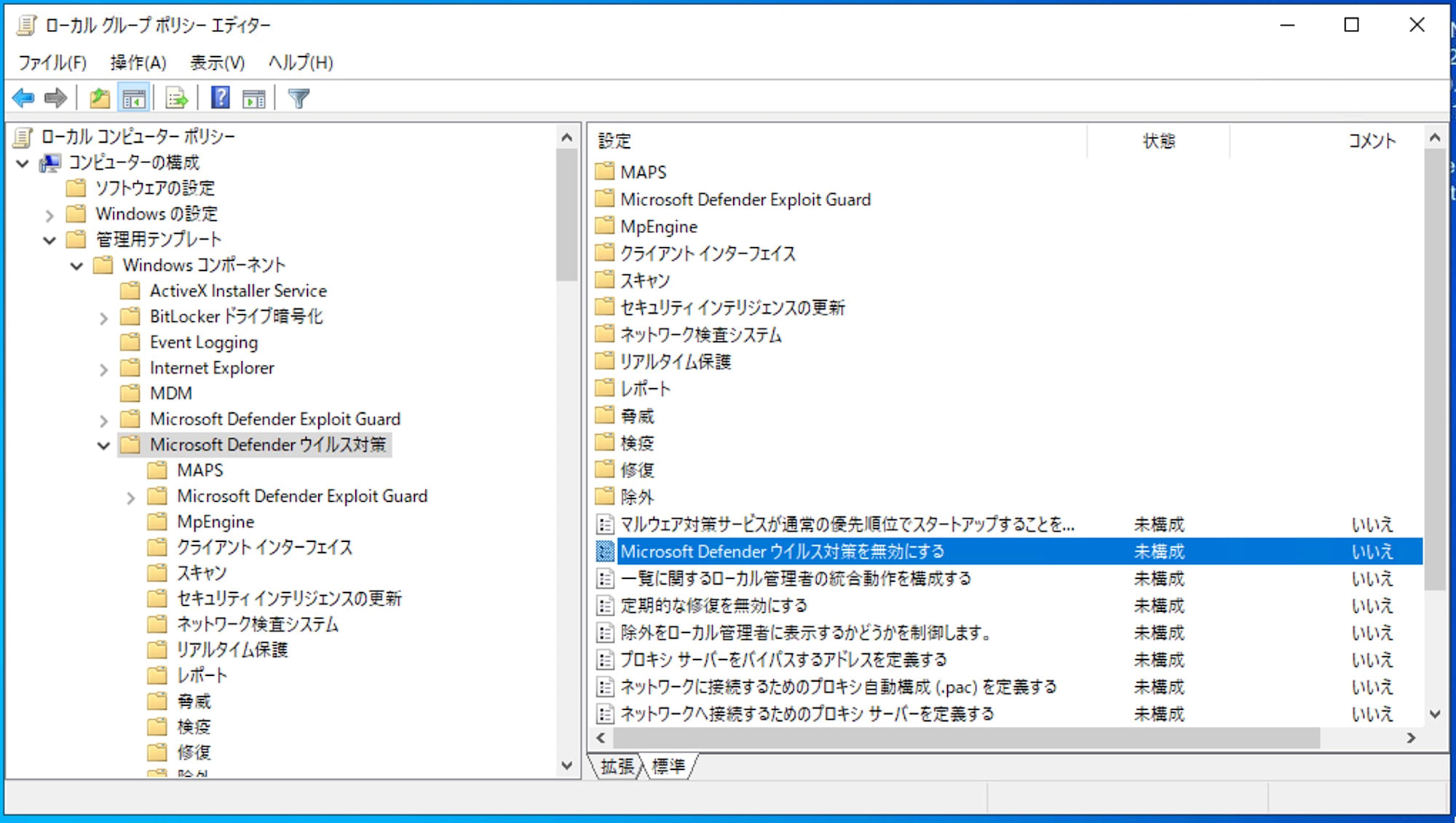Select the リアルタイム保護 folder in the settings list

coord(676,361)
